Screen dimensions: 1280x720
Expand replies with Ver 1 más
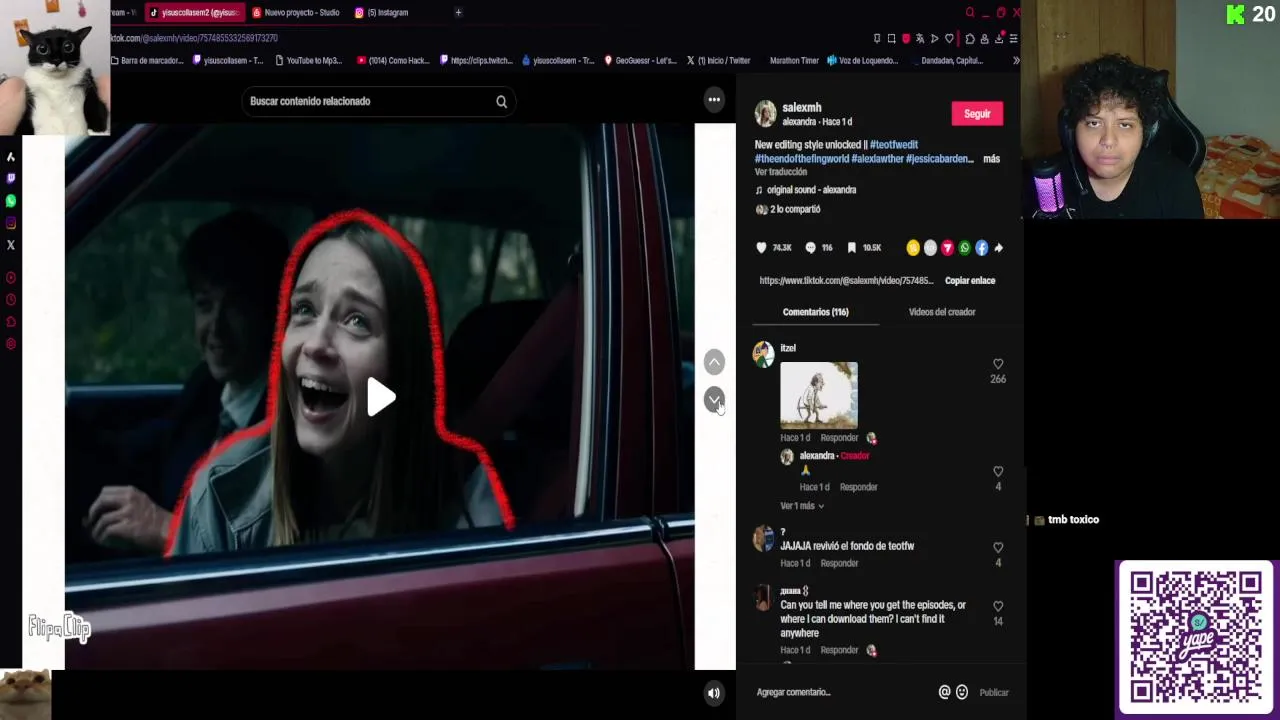pos(802,506)
